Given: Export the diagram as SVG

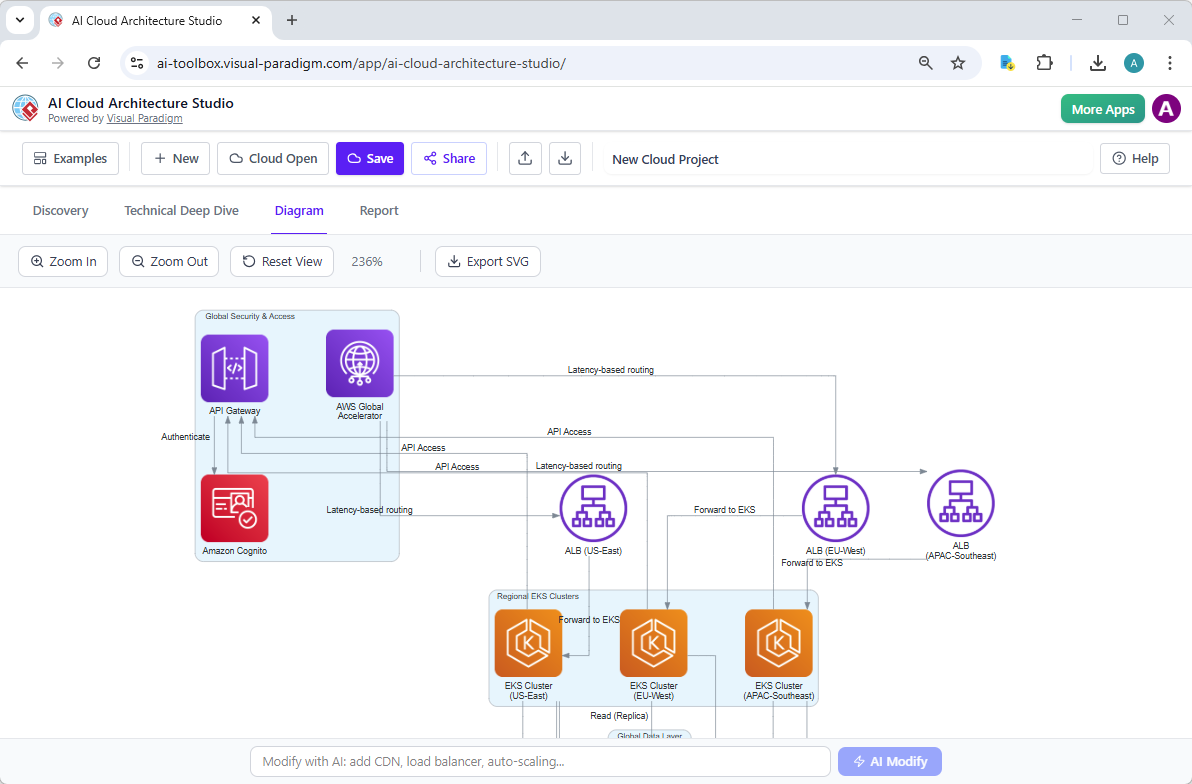Looking at the screenshot, I should point(488,261).
